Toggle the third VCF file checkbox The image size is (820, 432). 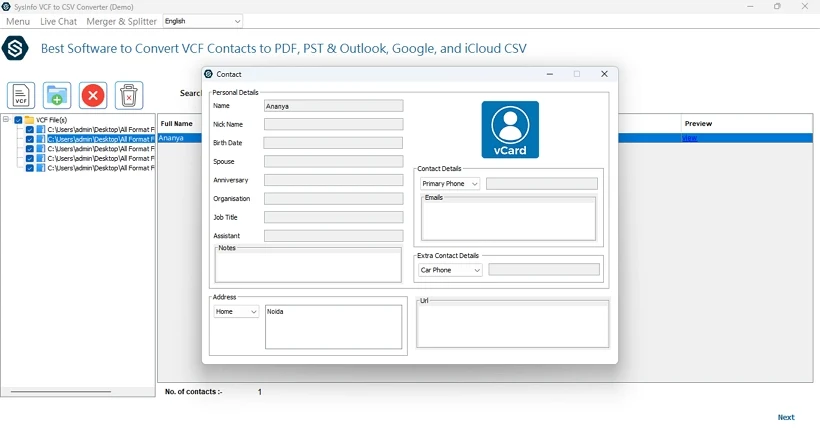[x=30, y=149]
